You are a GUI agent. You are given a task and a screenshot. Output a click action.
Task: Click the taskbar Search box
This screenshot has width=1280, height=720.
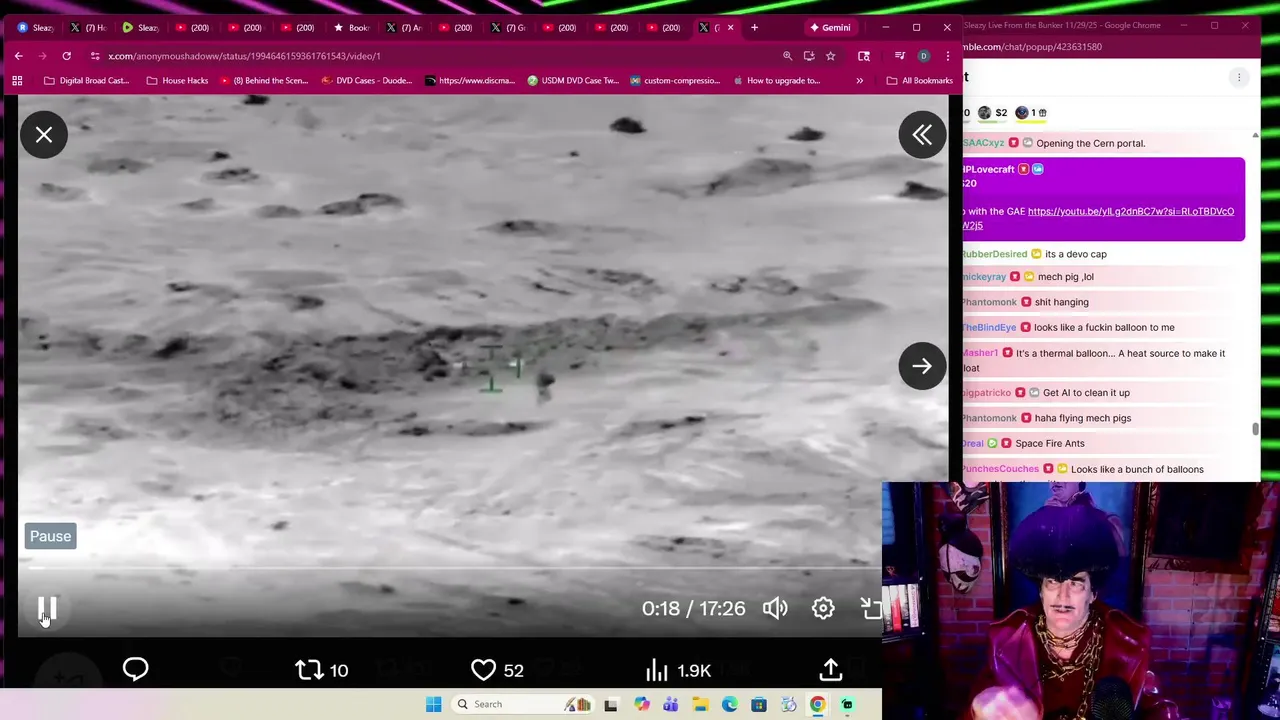522,704
